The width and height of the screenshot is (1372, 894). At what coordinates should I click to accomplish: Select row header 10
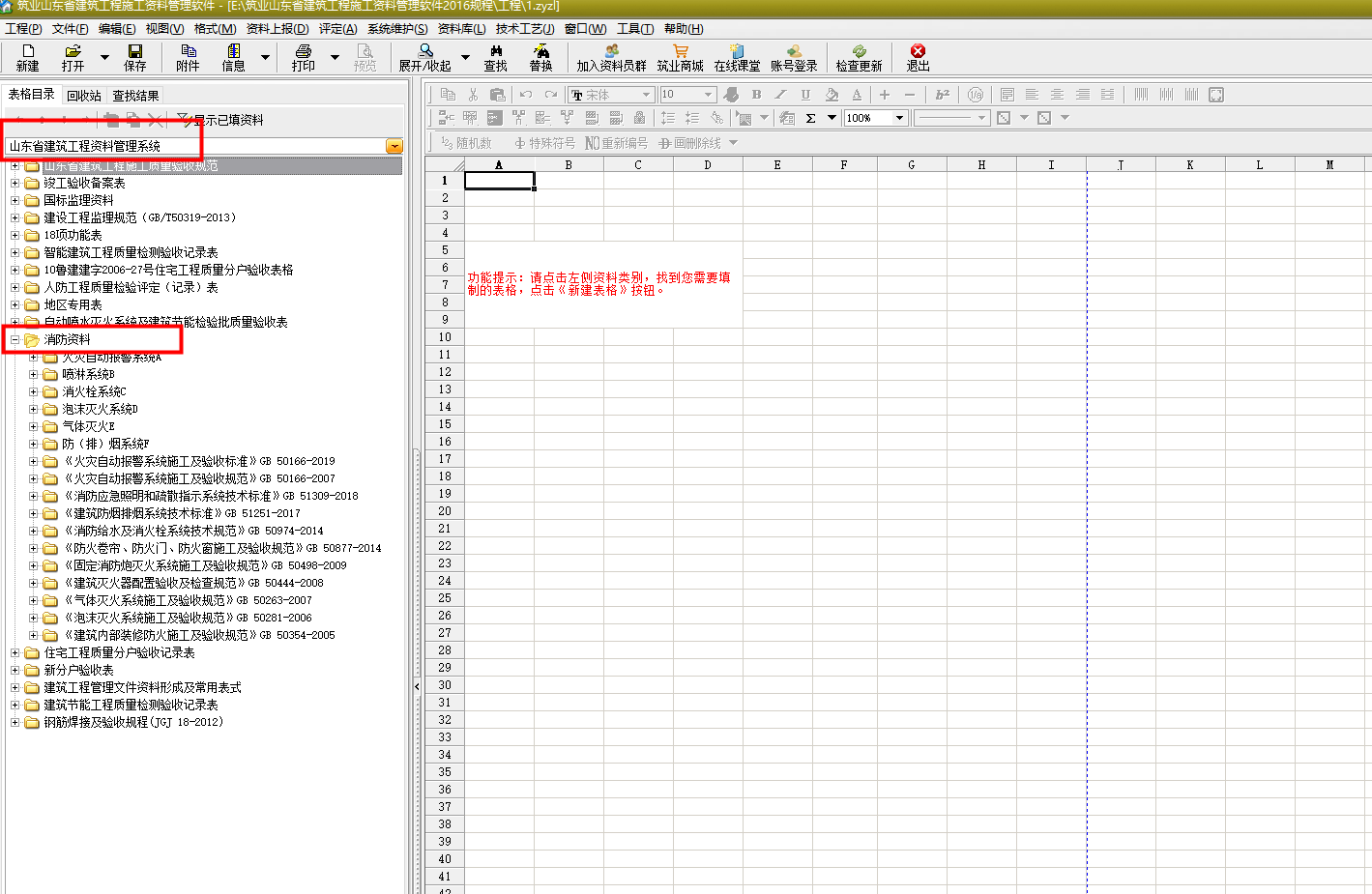tap(445, 337)
